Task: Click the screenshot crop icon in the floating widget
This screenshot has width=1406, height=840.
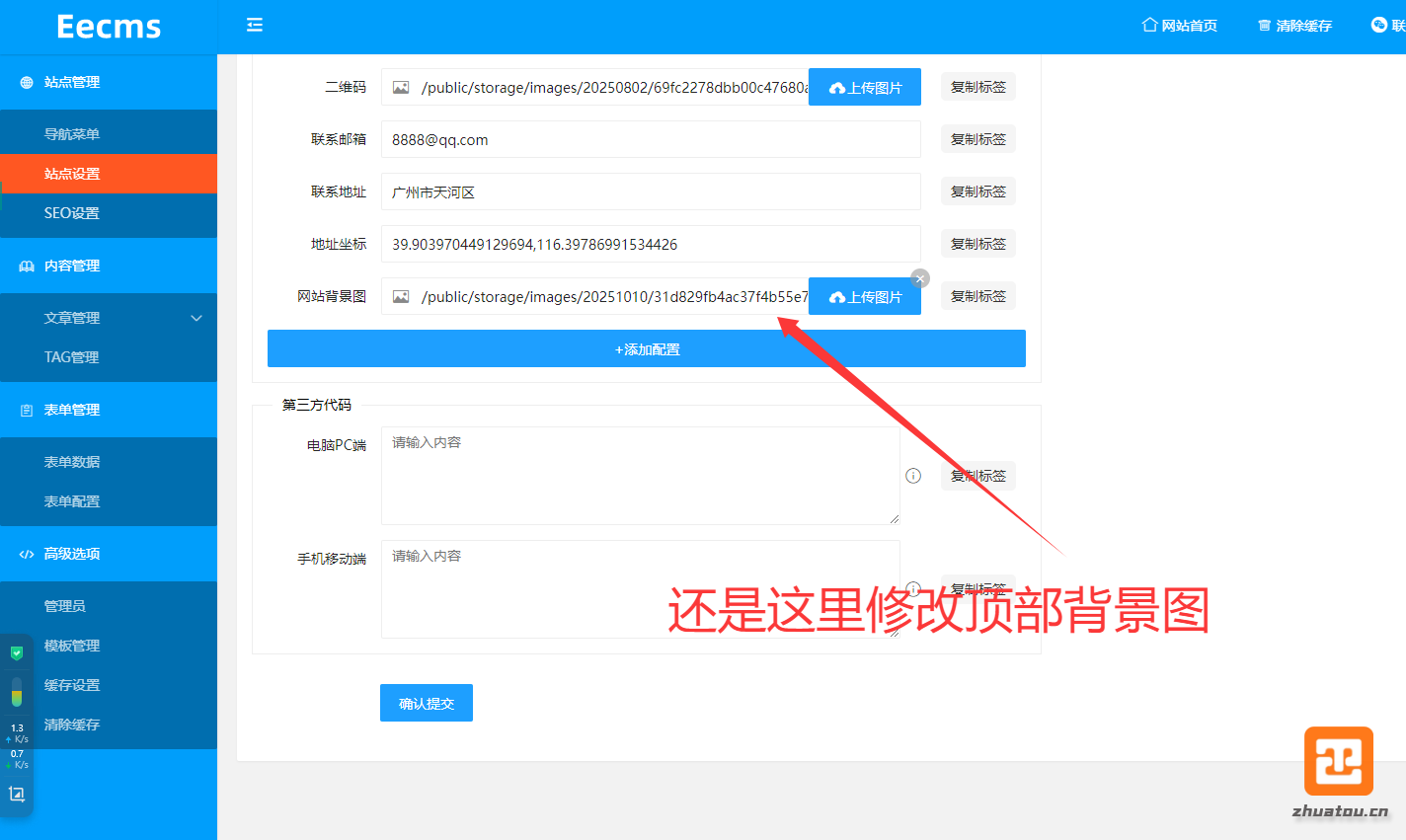Action: tap(17, 795)
